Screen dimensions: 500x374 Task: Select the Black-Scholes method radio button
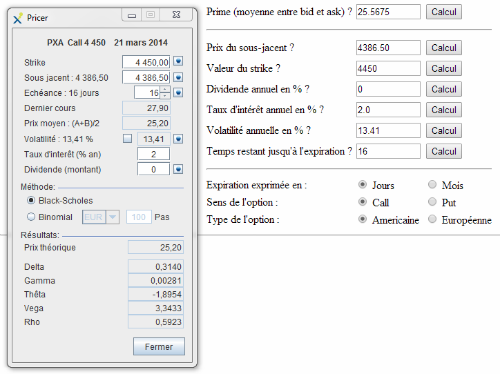click(x=31, y=200)
